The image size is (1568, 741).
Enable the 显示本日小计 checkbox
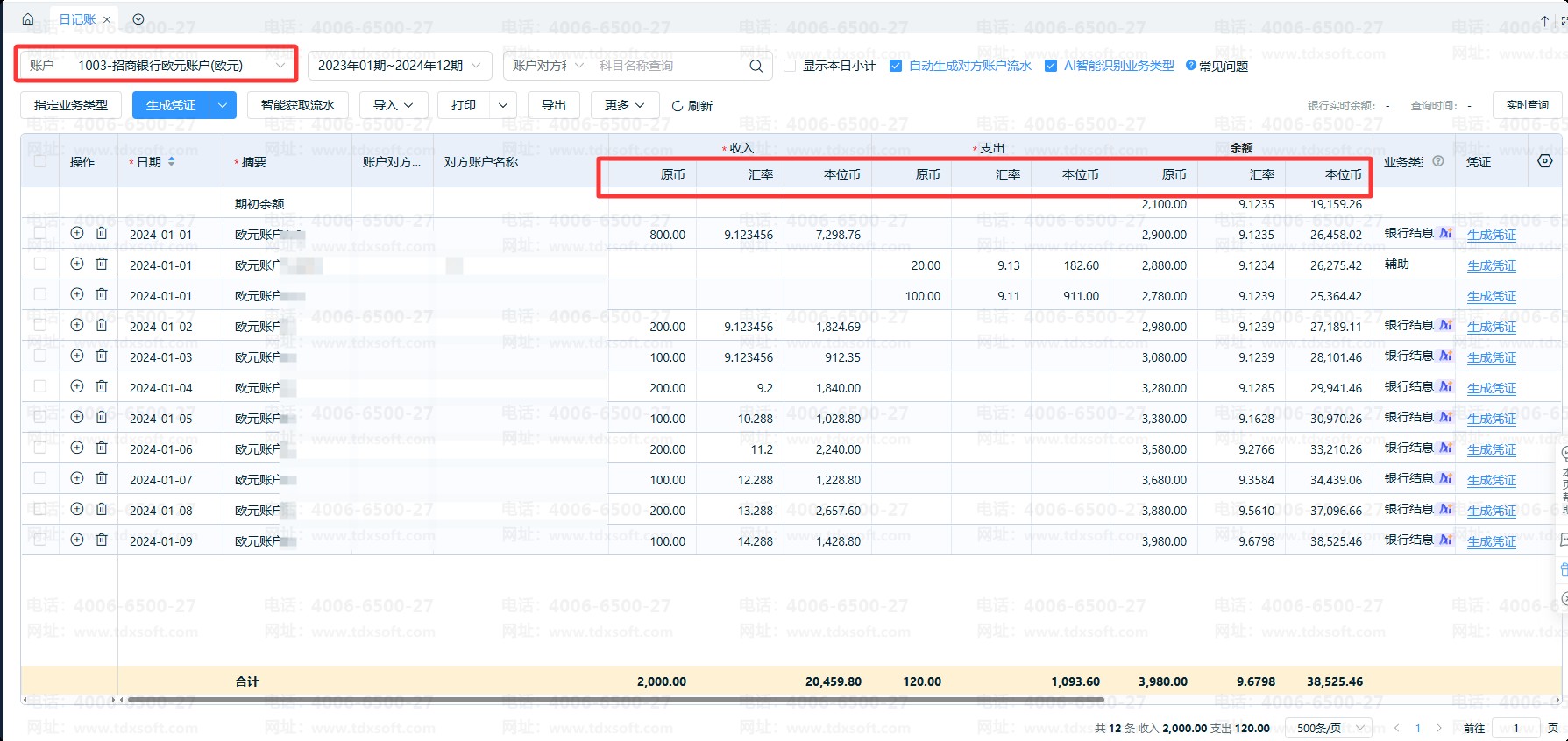point(790,66)
